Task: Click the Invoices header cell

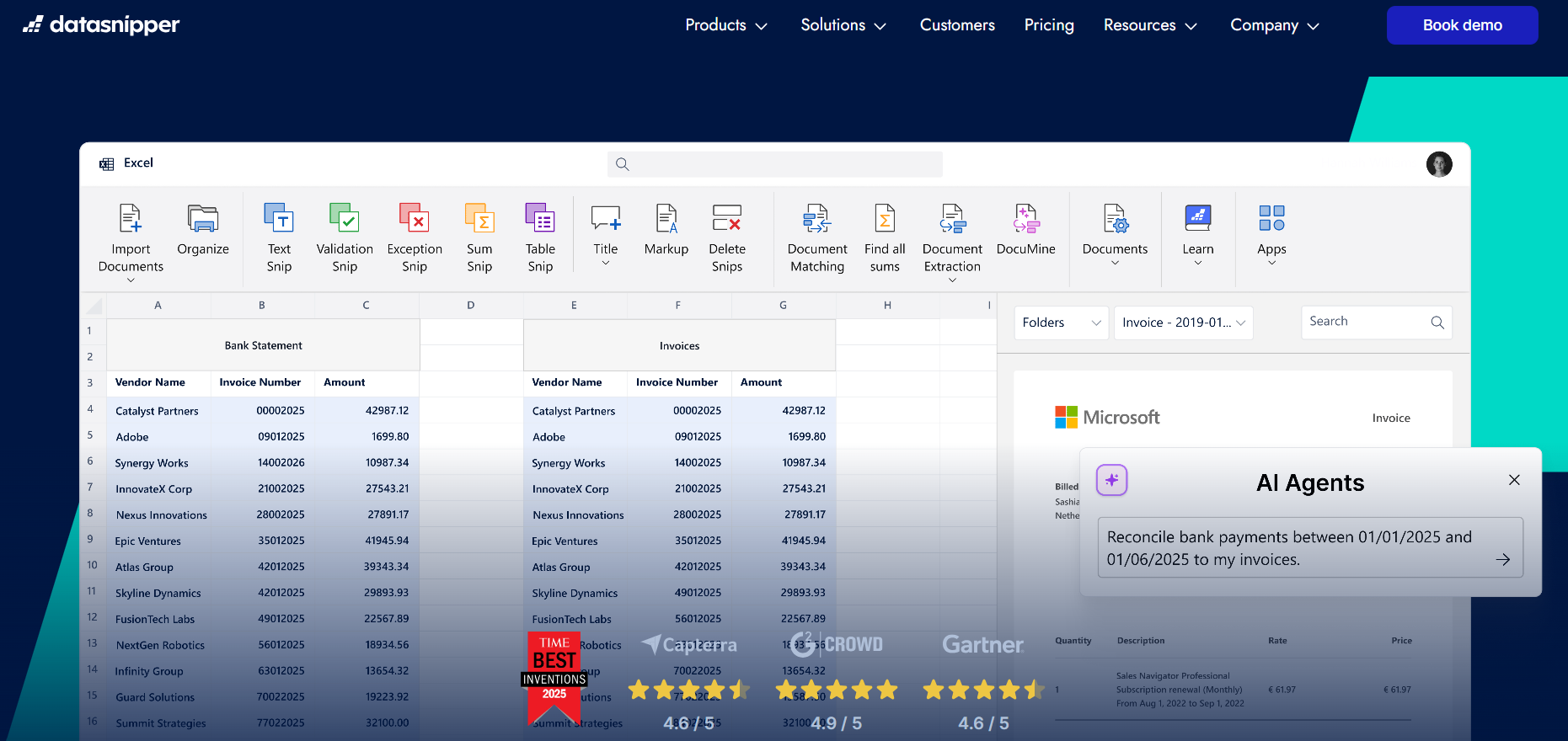Action: (x=679, y=345)
